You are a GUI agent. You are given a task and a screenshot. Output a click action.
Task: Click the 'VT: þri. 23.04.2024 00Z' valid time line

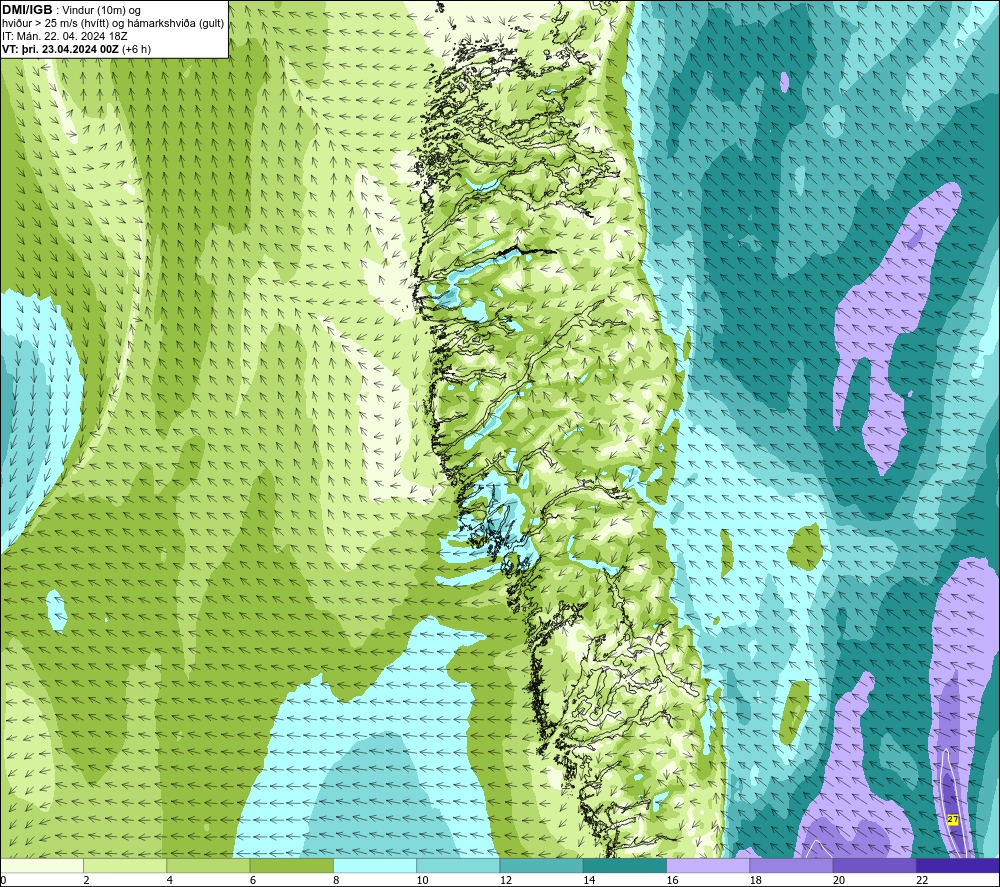[60, 49]
